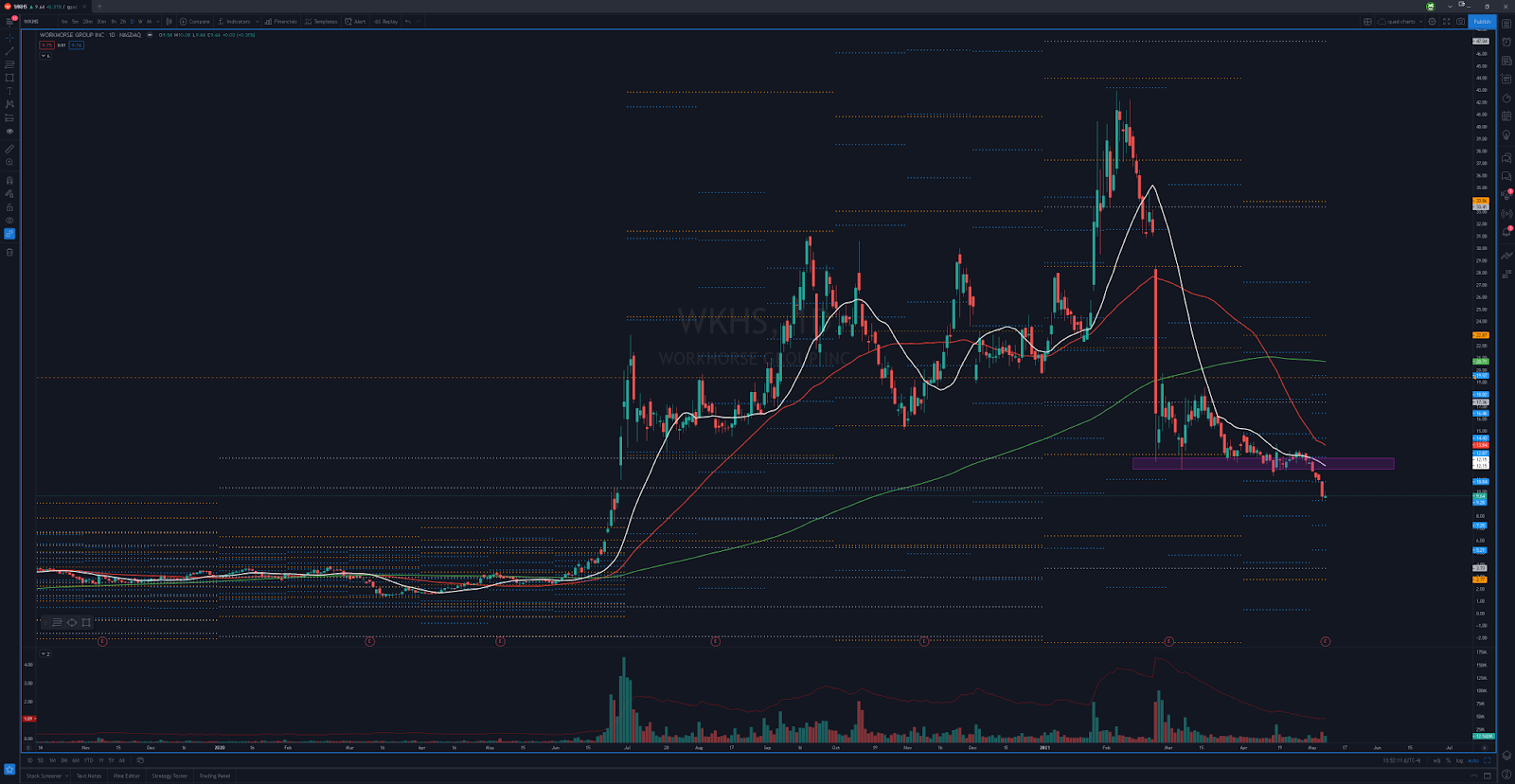This screenshot has height=784, width=1515.
Task: Collapse the chart legend arrow
Action: [x=44, y=56]
